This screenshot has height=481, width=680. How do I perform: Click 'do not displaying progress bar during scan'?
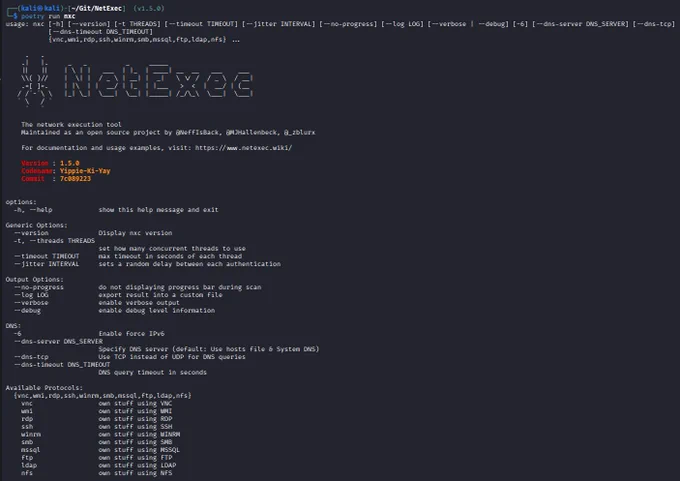point(180,287)
